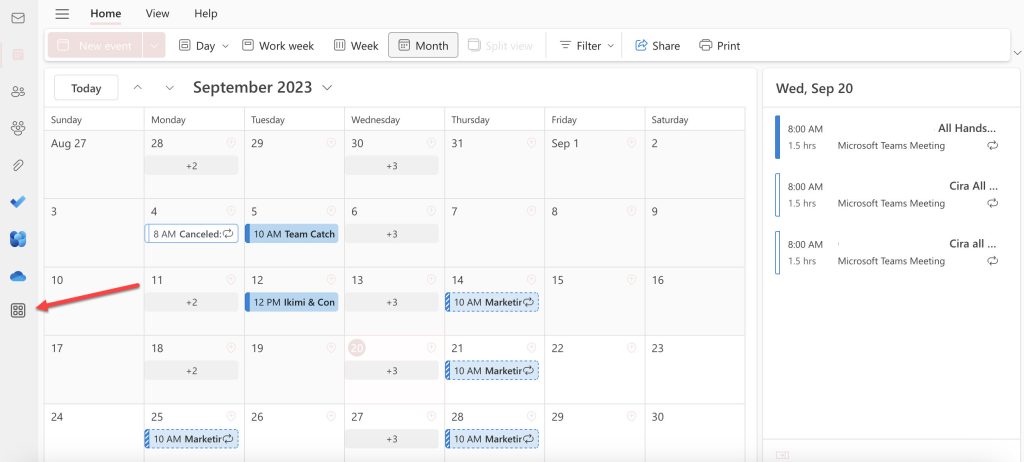Open the People contacts icon
Image resolution: width=1024 pixels, height=462 pixels.
18,91
